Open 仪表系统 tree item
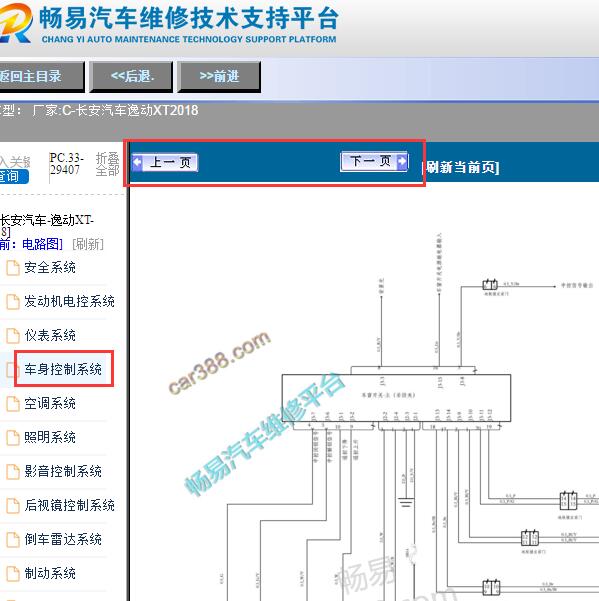 50,335
